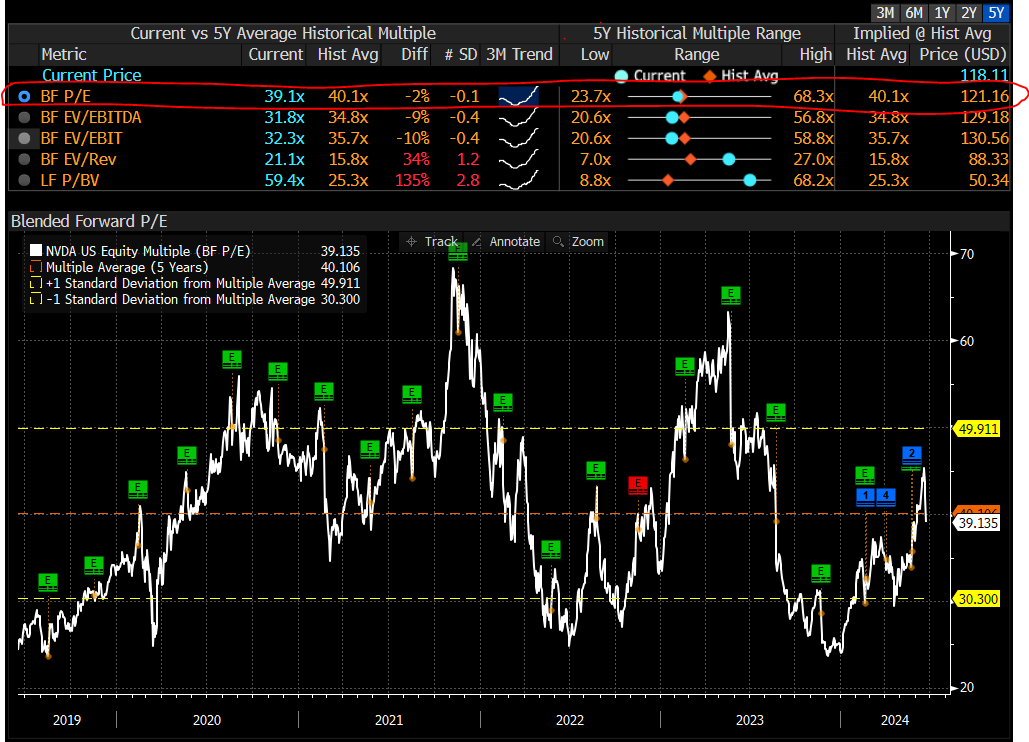The width and height of the screenshot is (1029, 742).
Task: Activate the Zoom magnifier tool
Action: [578, 242]
